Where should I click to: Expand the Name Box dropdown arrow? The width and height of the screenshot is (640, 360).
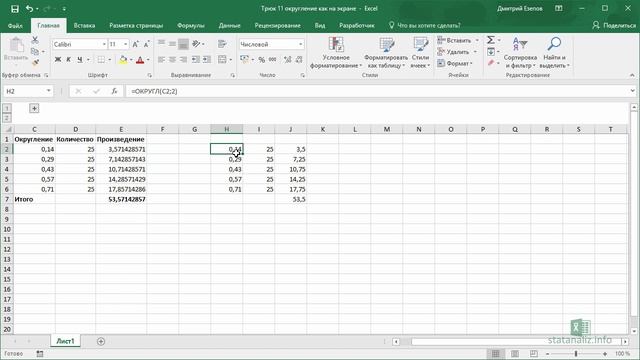(x=49, y=91)
